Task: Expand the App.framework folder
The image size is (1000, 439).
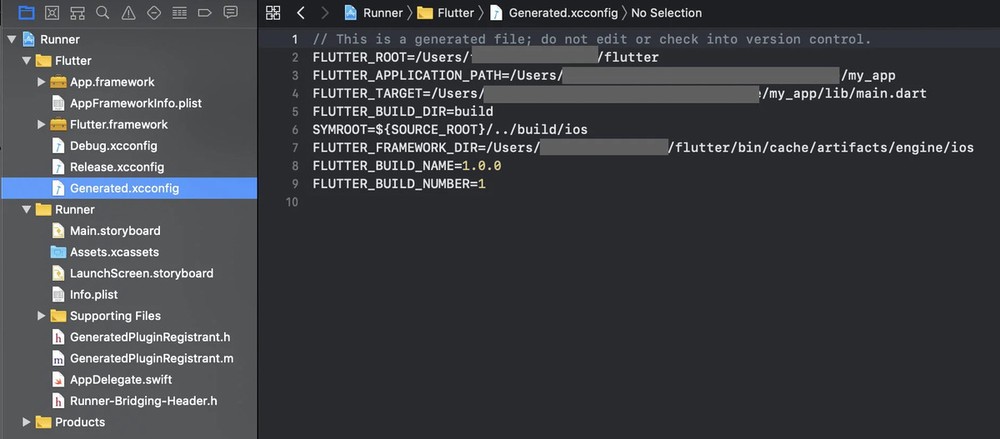Action: 41,82
